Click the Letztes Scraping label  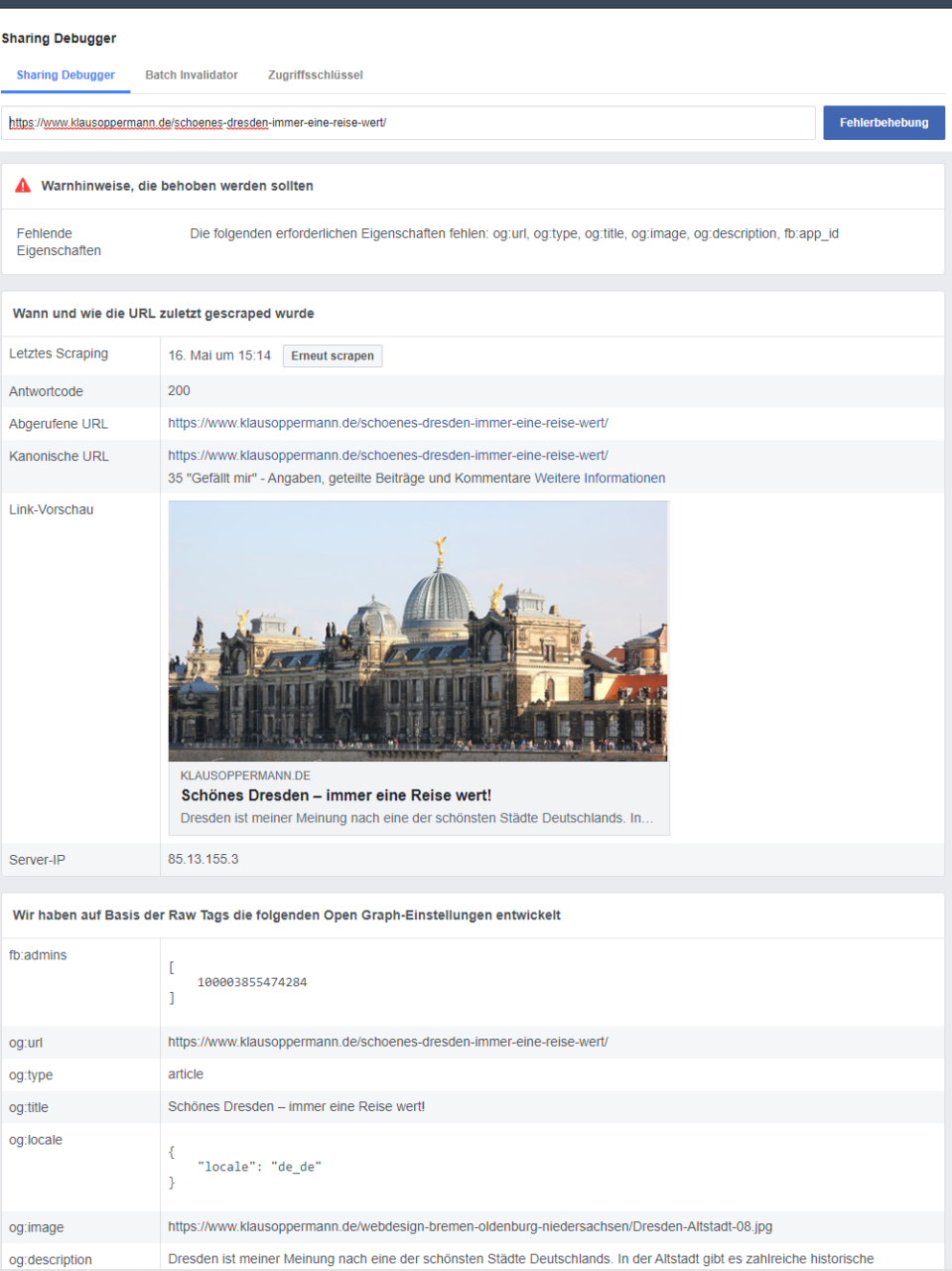pyautogui.click(x=59, y=353)
